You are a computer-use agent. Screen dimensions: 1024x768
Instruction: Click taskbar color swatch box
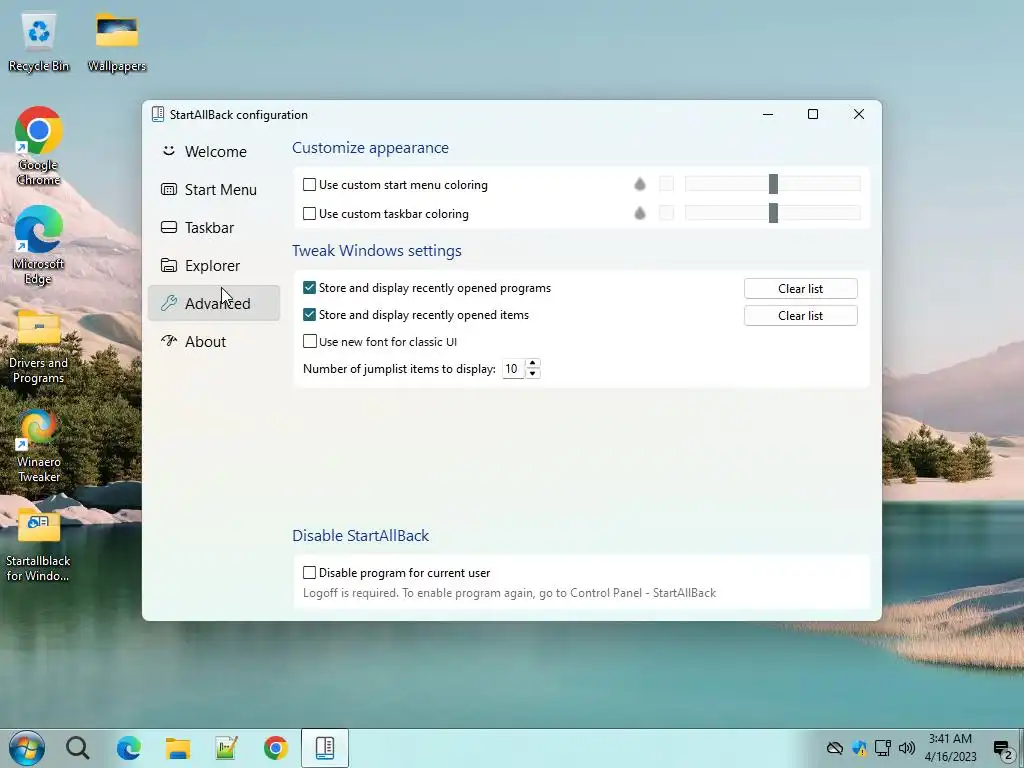(x=666, y=213)
